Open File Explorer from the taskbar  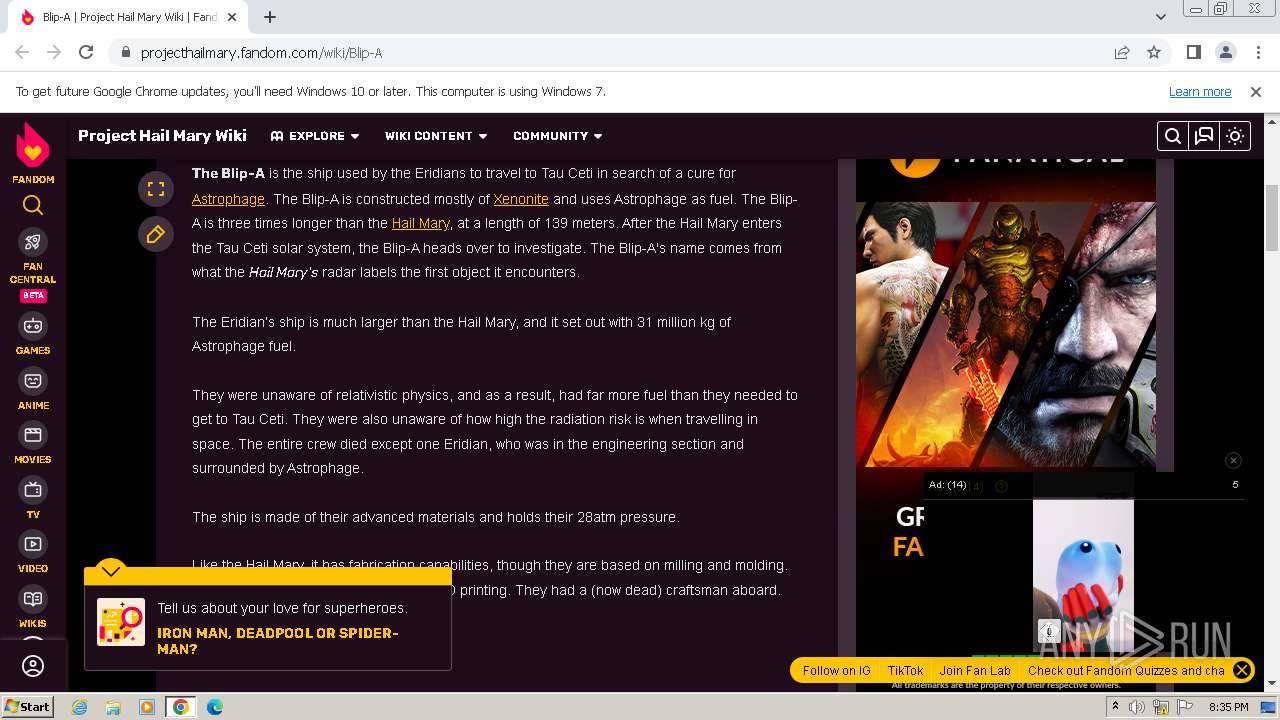click(x=113, y=707)
